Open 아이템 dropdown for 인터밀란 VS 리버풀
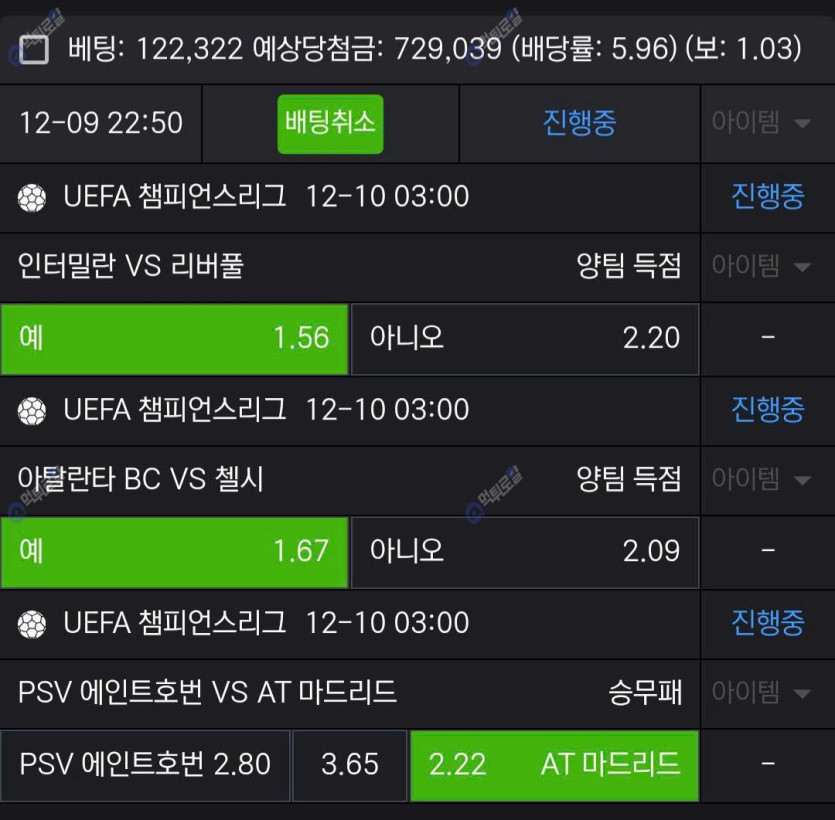This screenshot has width=835, height=820. pyautogui.click(x=761, y=266)
